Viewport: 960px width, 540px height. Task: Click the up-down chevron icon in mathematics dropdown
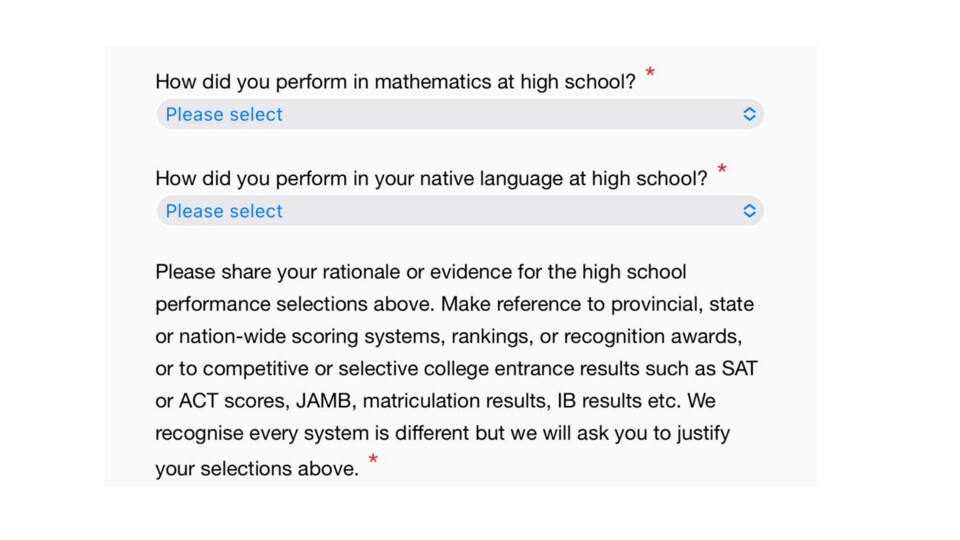749,114
